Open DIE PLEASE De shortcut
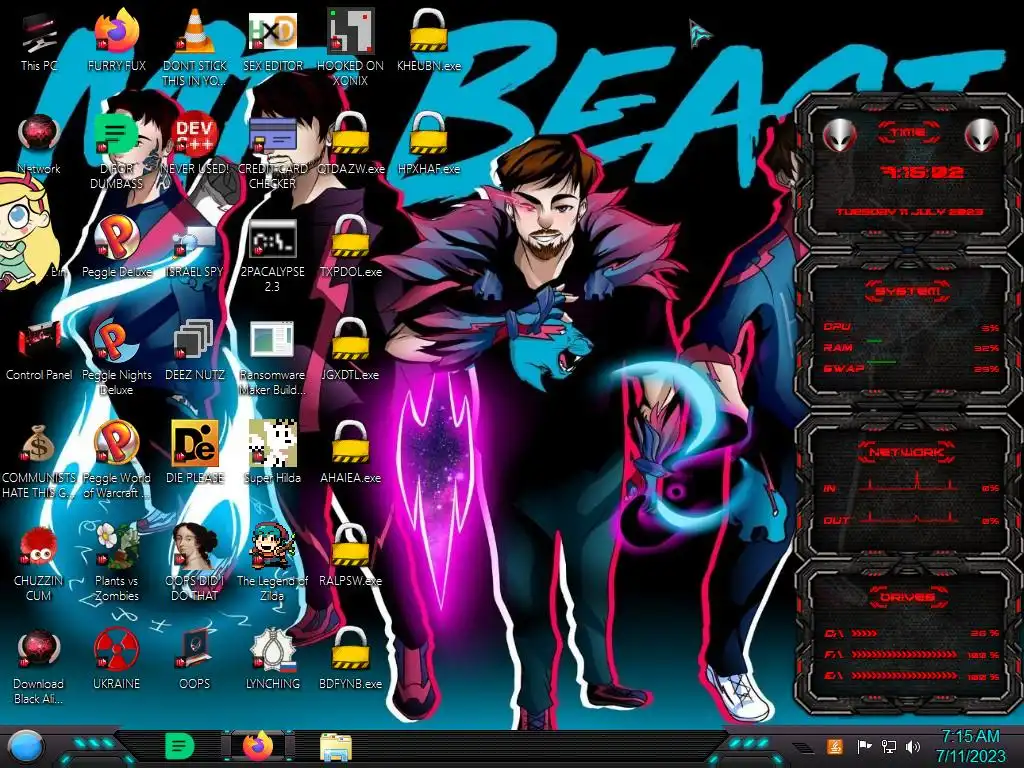 pyautogui.click(x=195, y=453)
